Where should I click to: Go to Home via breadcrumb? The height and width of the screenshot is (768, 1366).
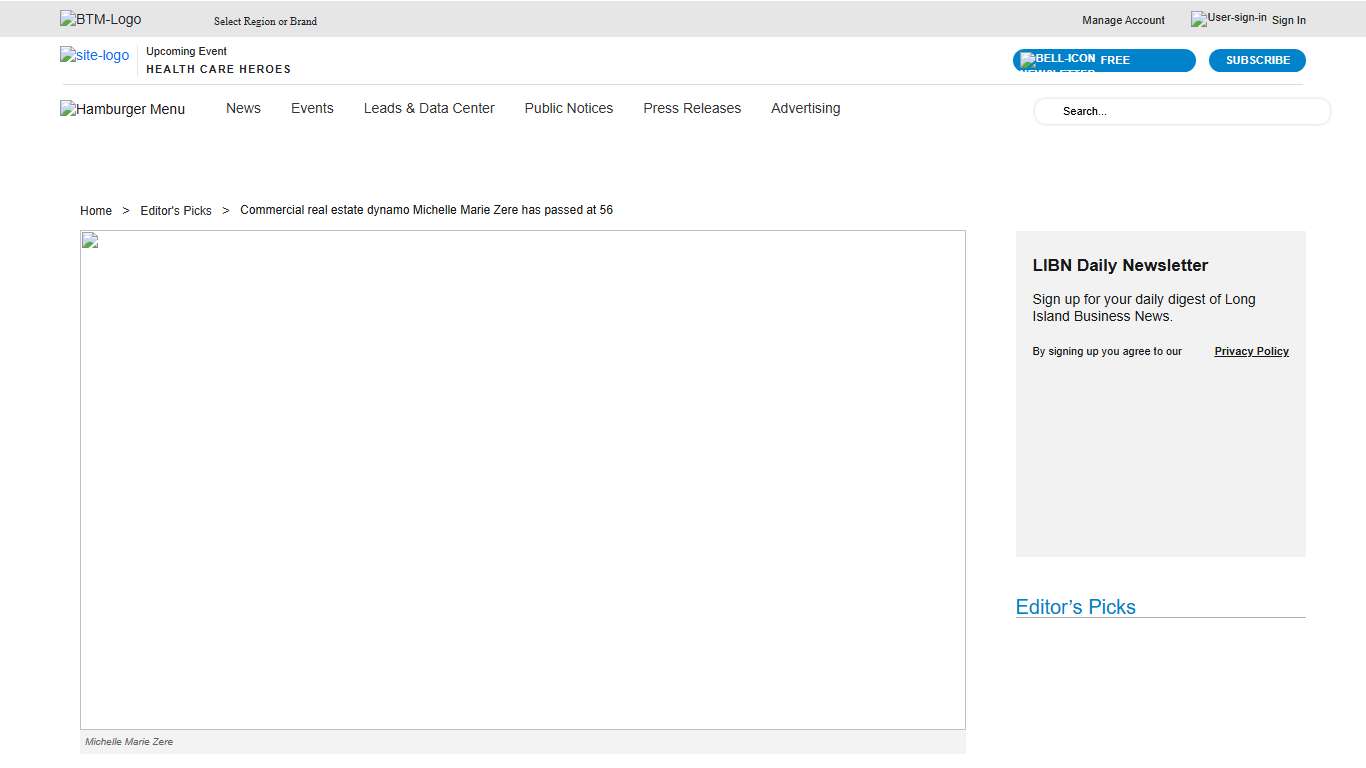pyautogui.click(x=96, y=211)
